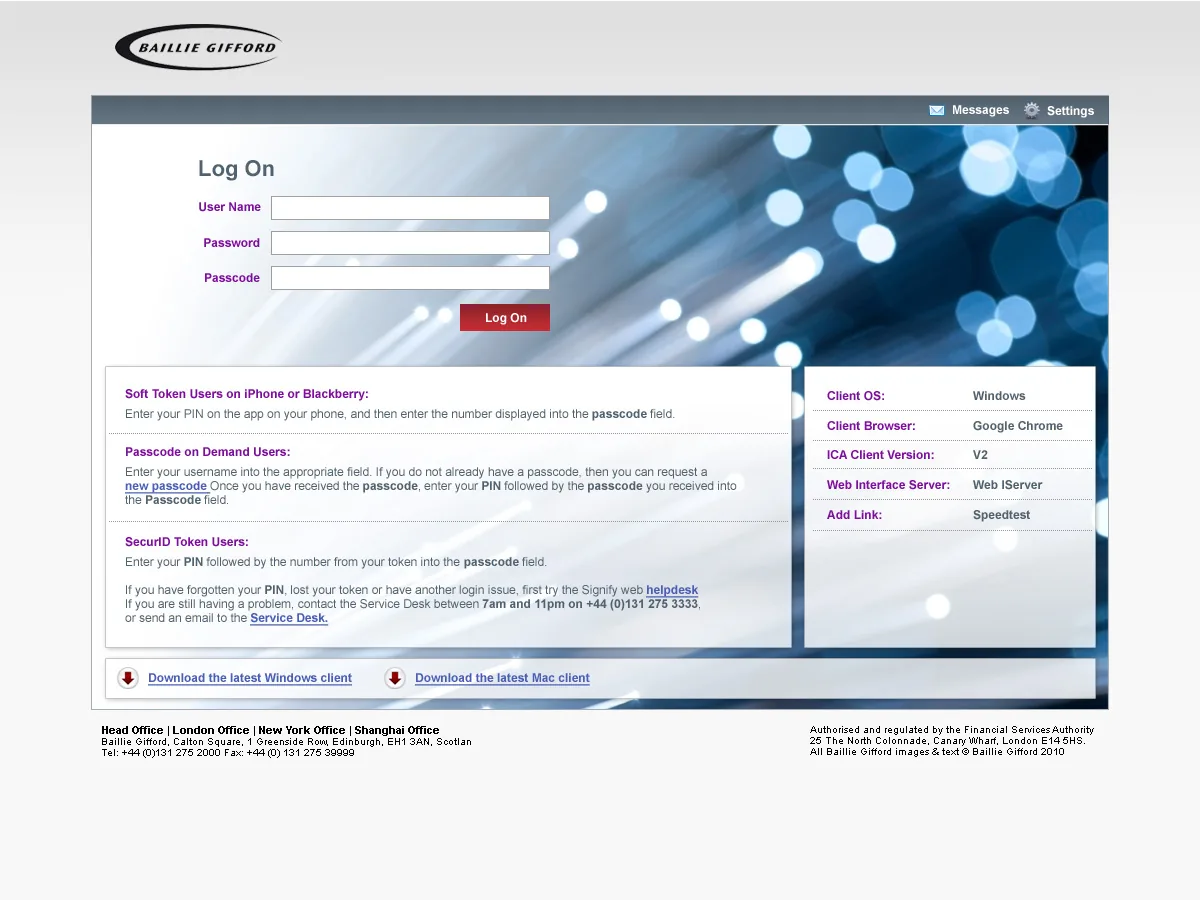Click the Messages envelope icon
This screenshot has width=1200, height=900.
click(x=937, y=110)
